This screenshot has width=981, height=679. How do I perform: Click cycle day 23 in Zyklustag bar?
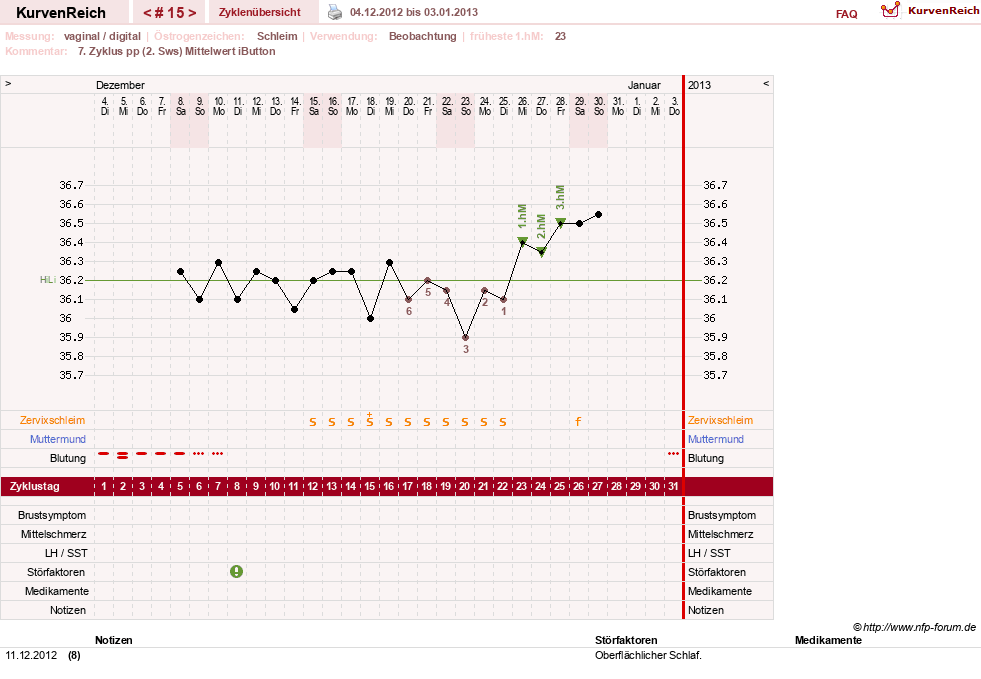(x=522, y=486)
